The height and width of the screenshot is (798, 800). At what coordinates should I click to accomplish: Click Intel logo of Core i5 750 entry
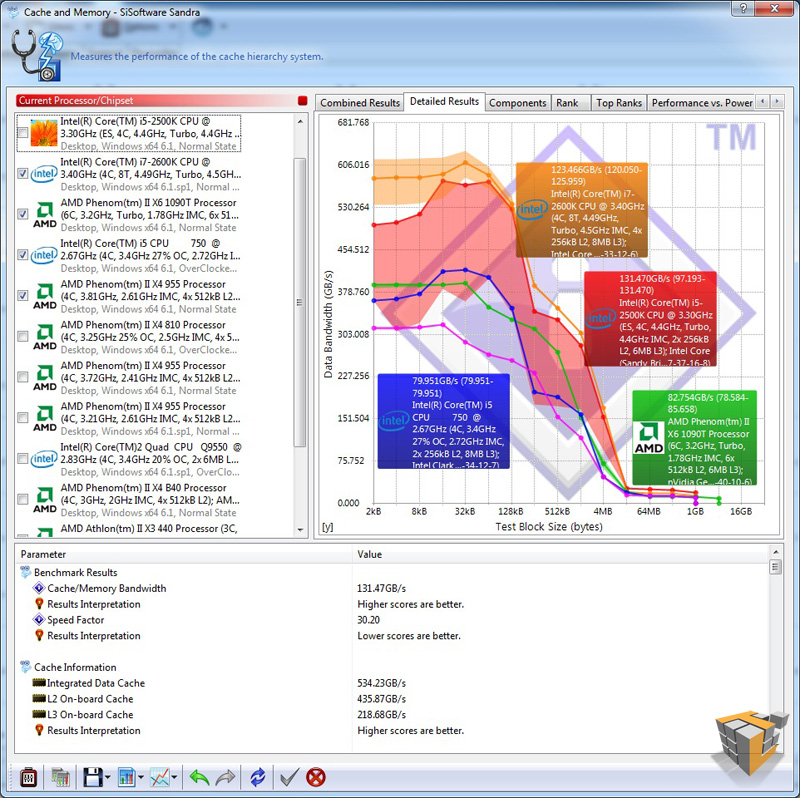(44, 255)
